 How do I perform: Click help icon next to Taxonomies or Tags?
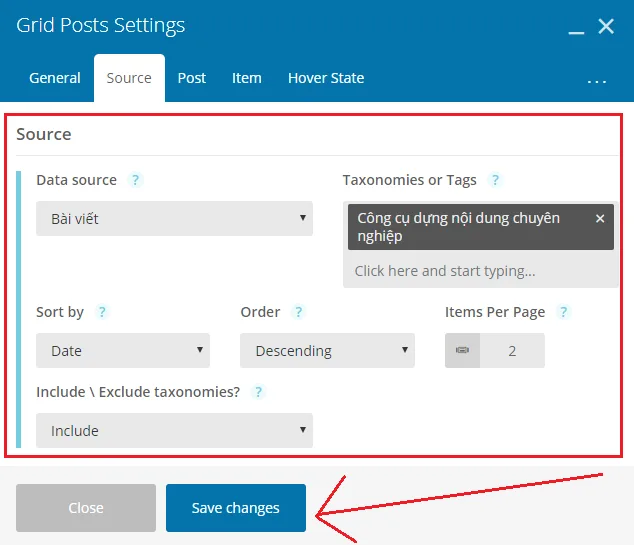[495, 180]
